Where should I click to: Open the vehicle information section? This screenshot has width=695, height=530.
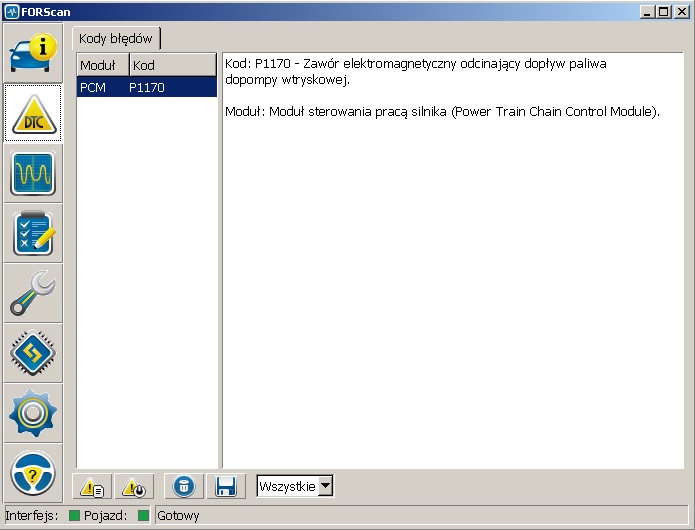(x=33, y=53)
